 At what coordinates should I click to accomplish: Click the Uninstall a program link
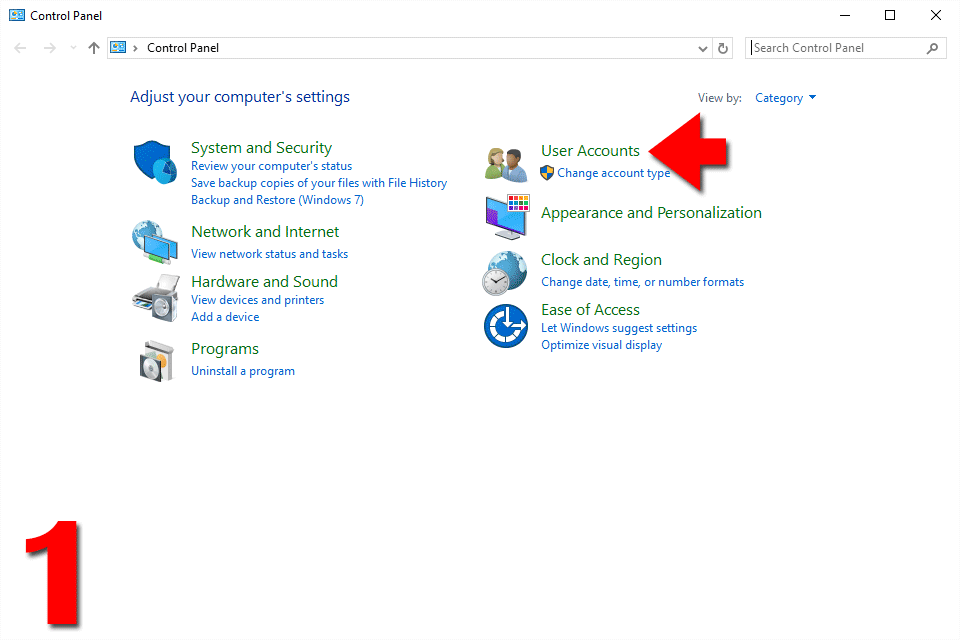(243, 371)
